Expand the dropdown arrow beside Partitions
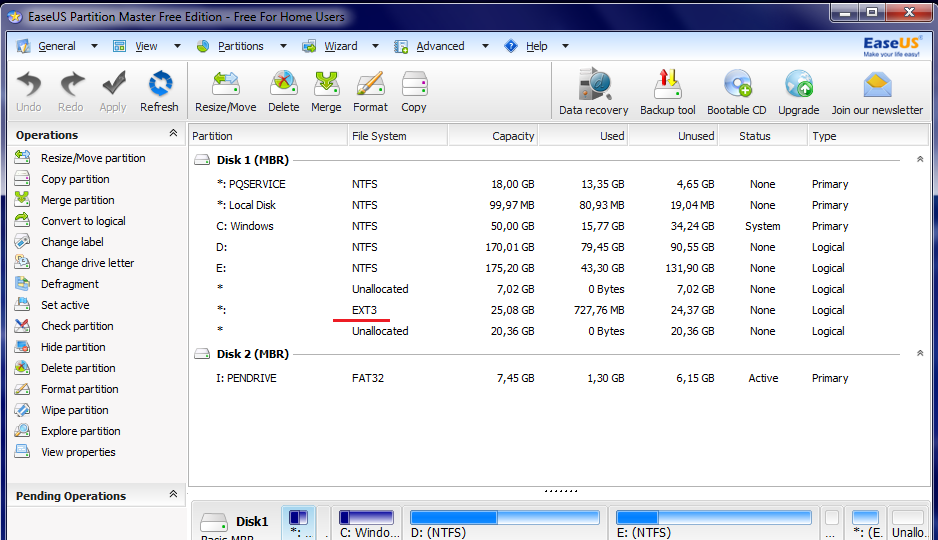This screenshot has height=540, width=938. coord(283,46)
